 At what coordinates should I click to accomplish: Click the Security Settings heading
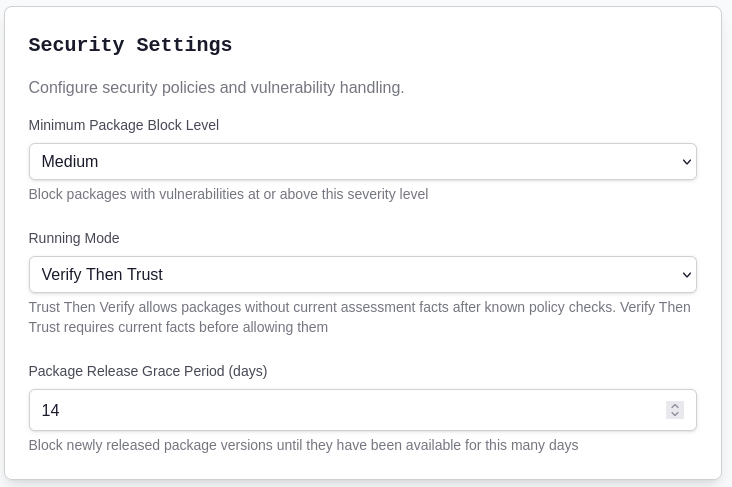pos(130,45)
